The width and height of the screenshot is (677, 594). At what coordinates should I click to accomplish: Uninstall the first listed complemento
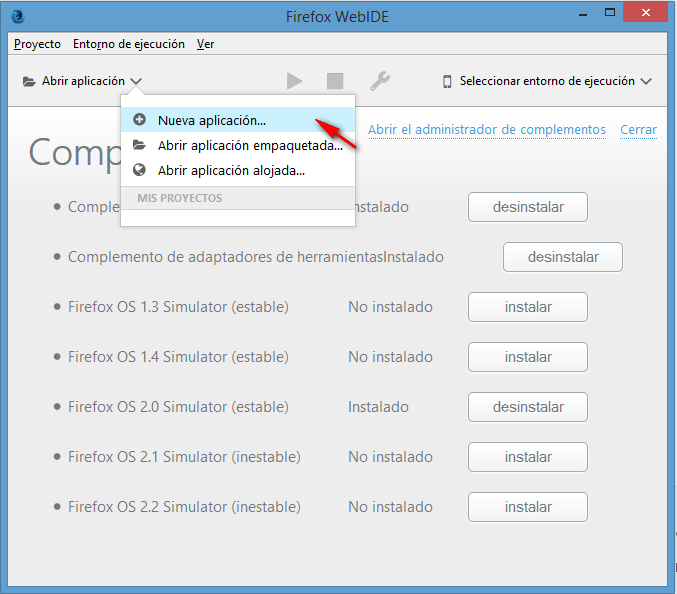528,207
